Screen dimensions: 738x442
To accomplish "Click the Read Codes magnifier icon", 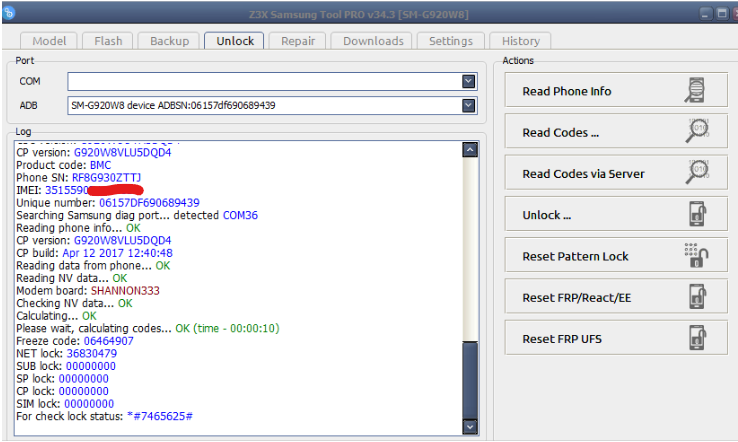I will pos(697,131).
